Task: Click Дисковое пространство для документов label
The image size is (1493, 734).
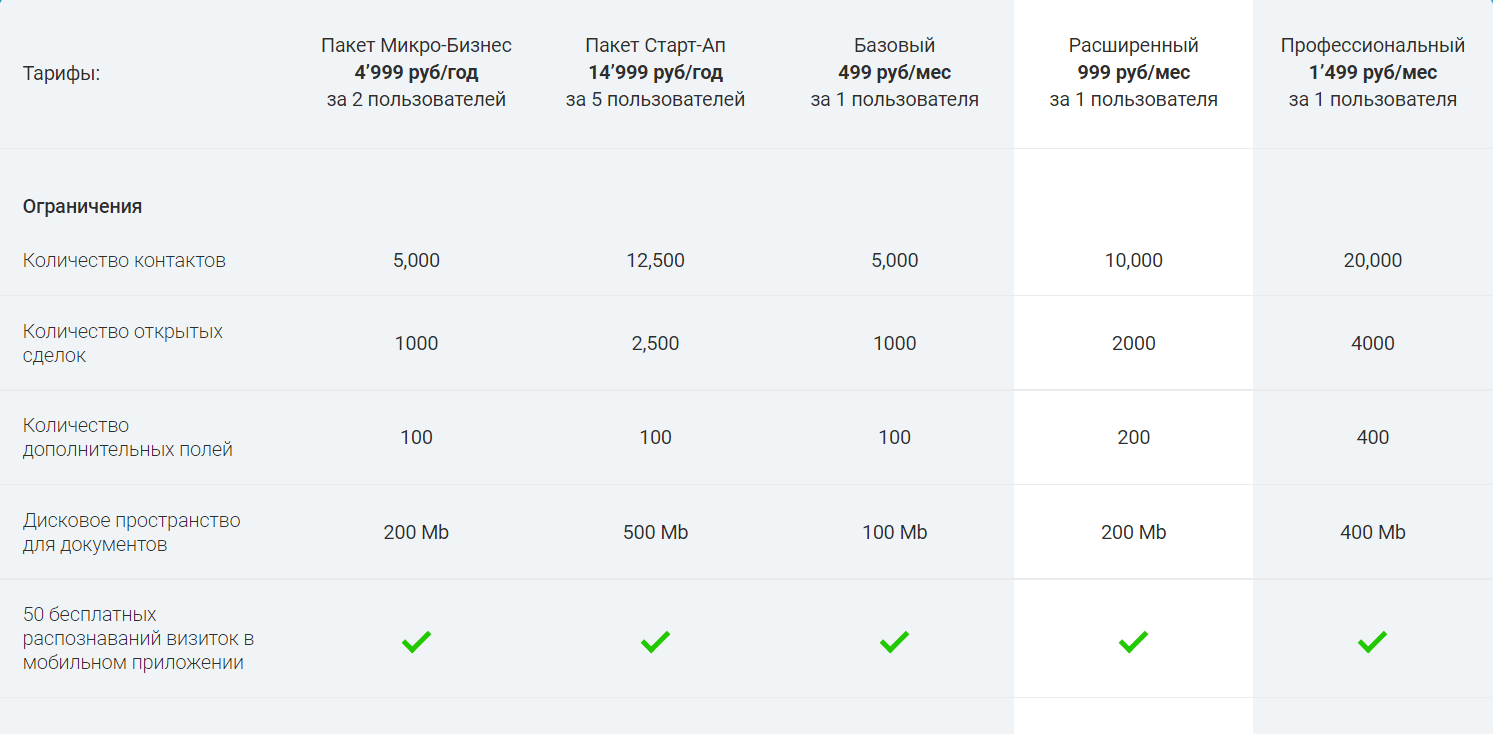Action: [131, 532]
